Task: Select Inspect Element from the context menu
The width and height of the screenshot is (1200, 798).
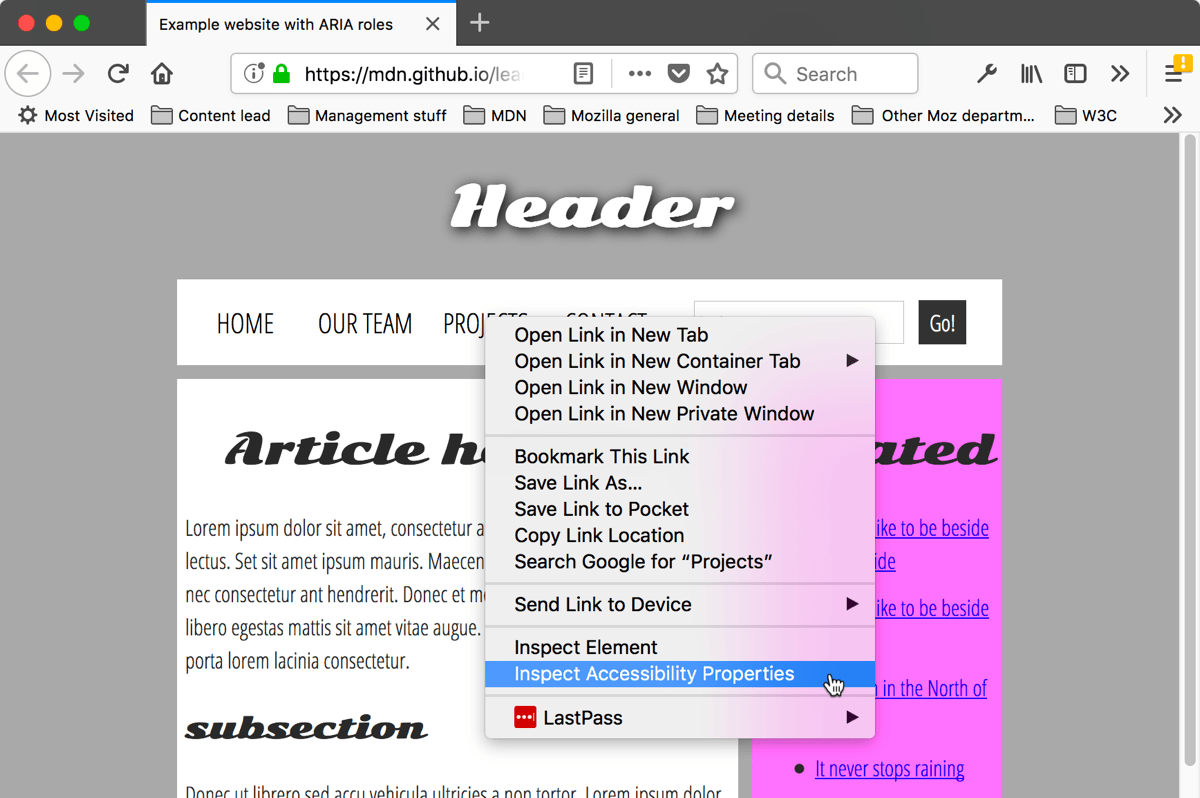Action: (x=586, y=647)
